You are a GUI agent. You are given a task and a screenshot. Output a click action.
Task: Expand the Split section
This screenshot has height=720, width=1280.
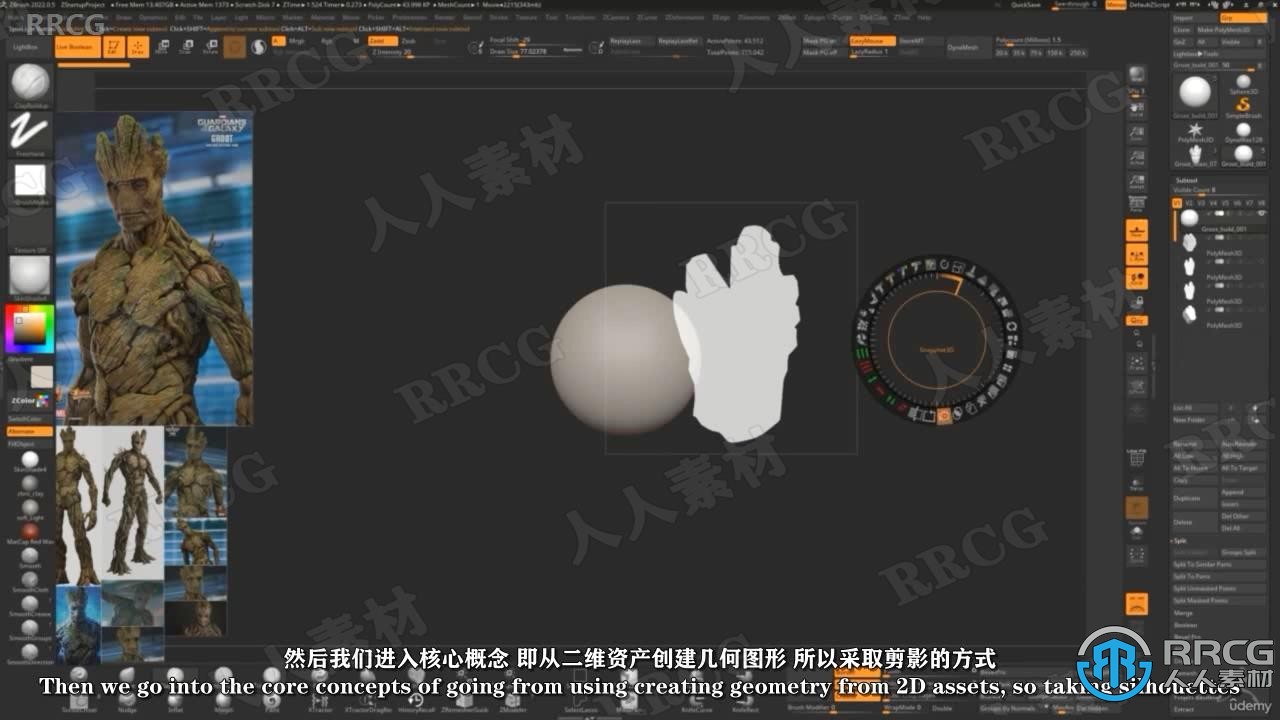1182,540
